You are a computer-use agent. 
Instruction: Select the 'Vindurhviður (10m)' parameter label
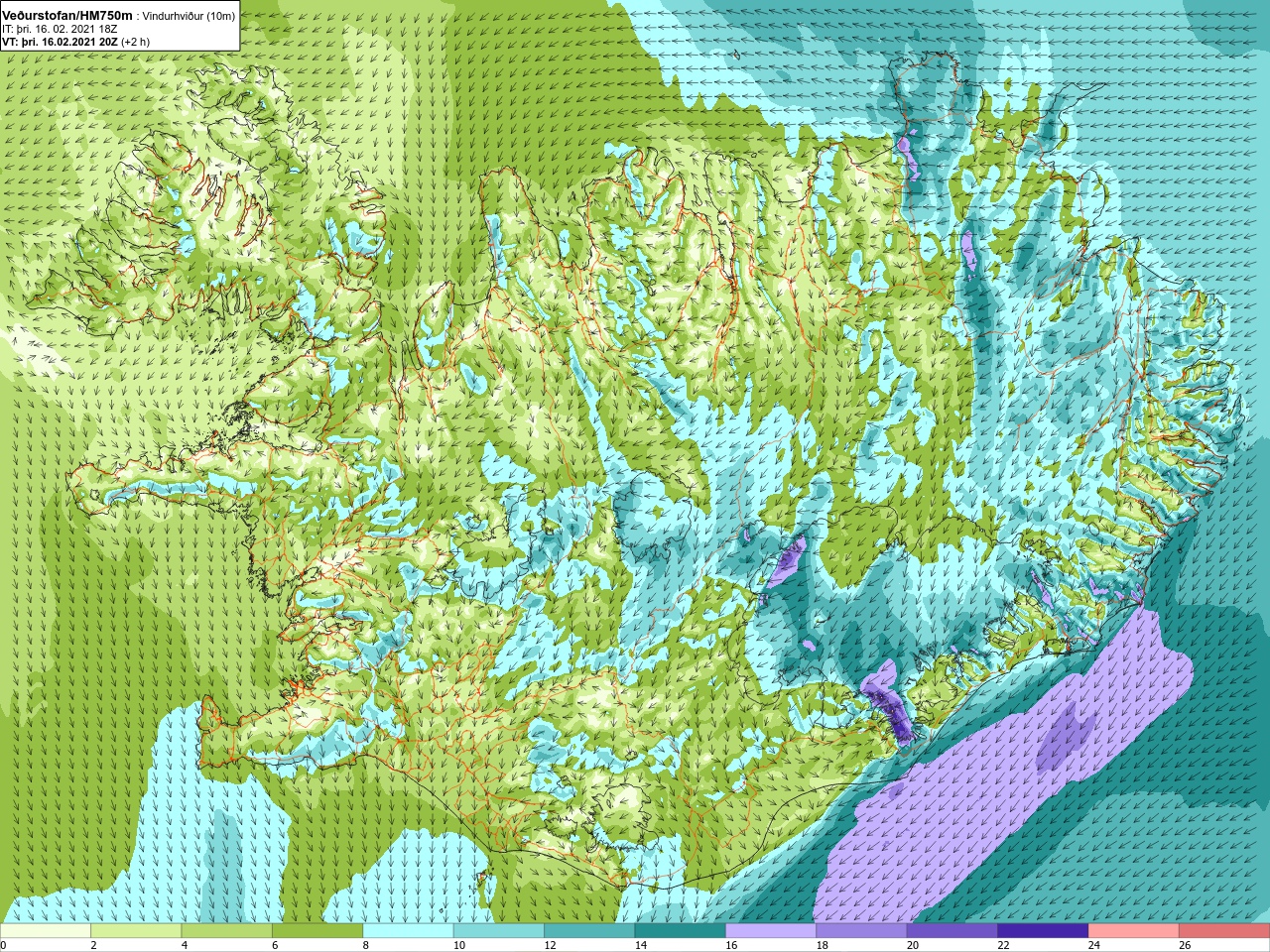pyautogui.click(x=190, y=16)
